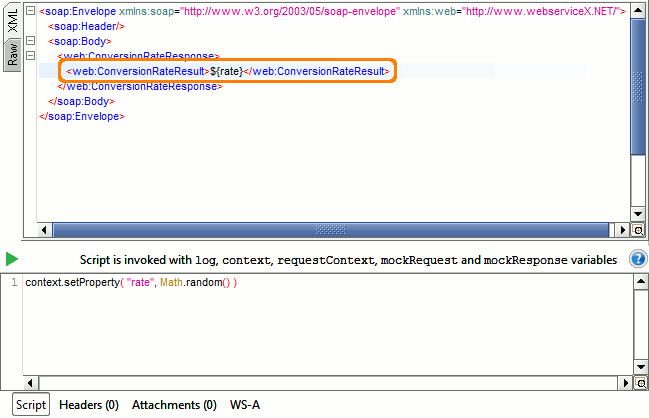649x418 pixels.
Task: Click the magnifier icon in the script editor corner
Action: [641, 383]
